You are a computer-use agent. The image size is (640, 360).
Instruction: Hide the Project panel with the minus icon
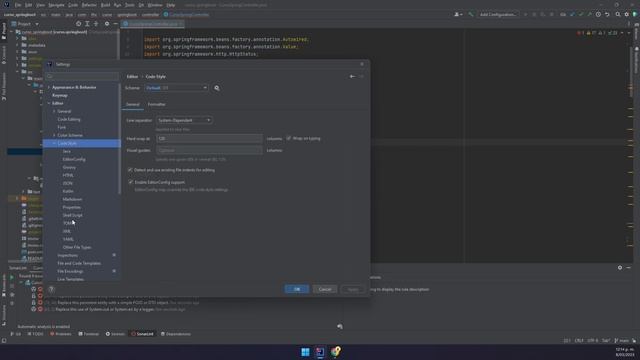point(115,24)
